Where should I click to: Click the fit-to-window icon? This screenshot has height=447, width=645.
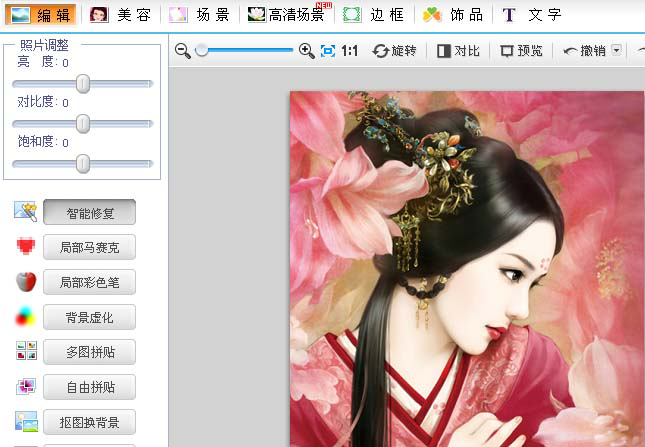coord(327,50)
